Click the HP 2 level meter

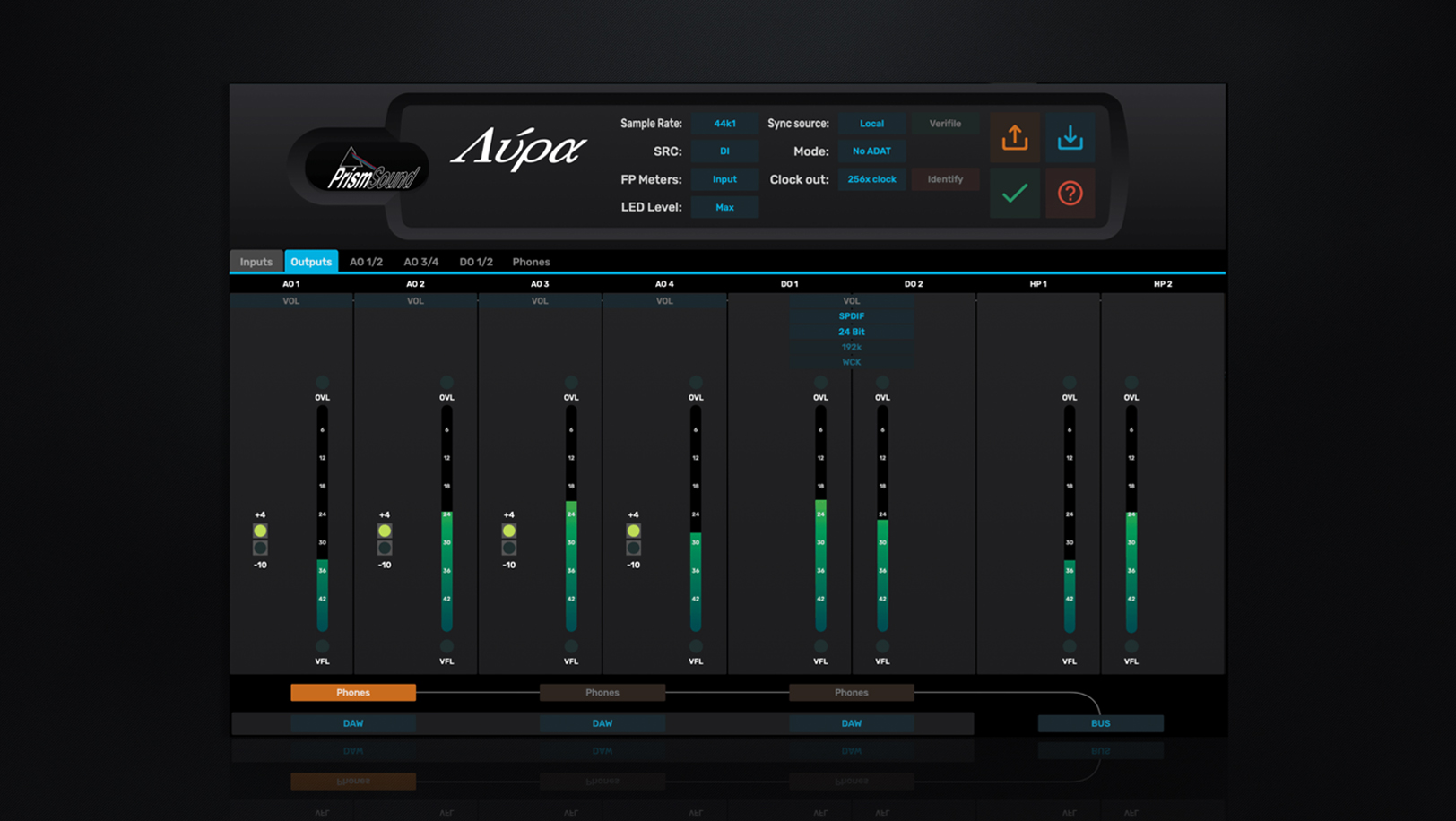click(x=1131, y=519)
